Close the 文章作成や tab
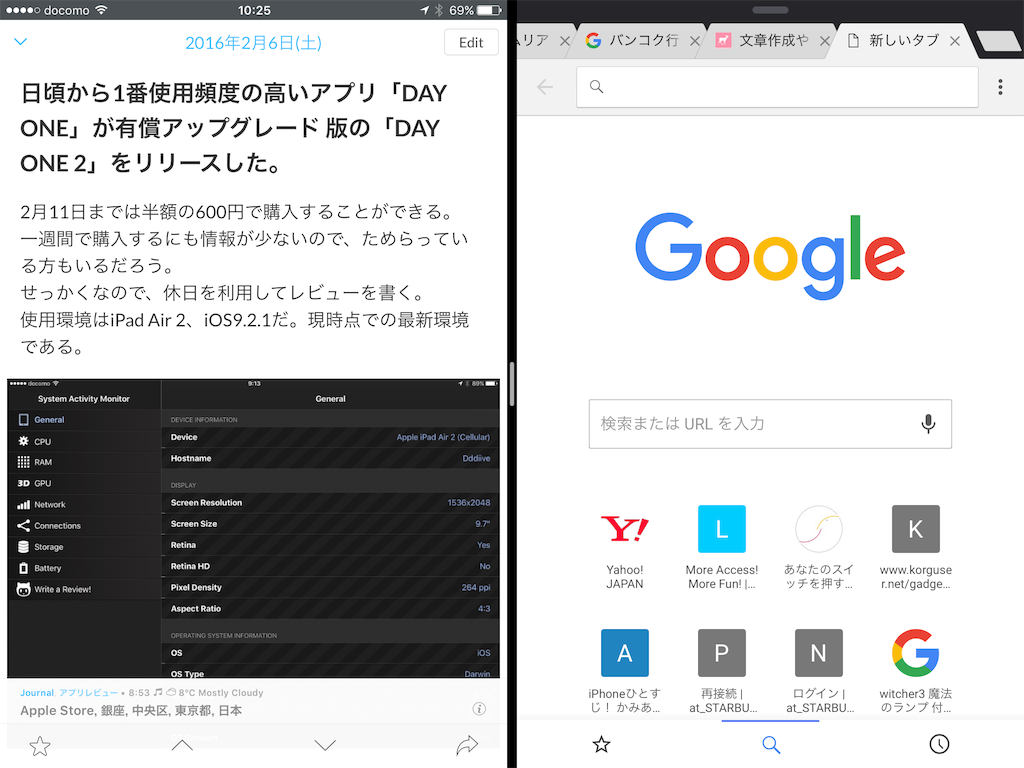Screen dimensions: 1024x768 click(825, 41)
